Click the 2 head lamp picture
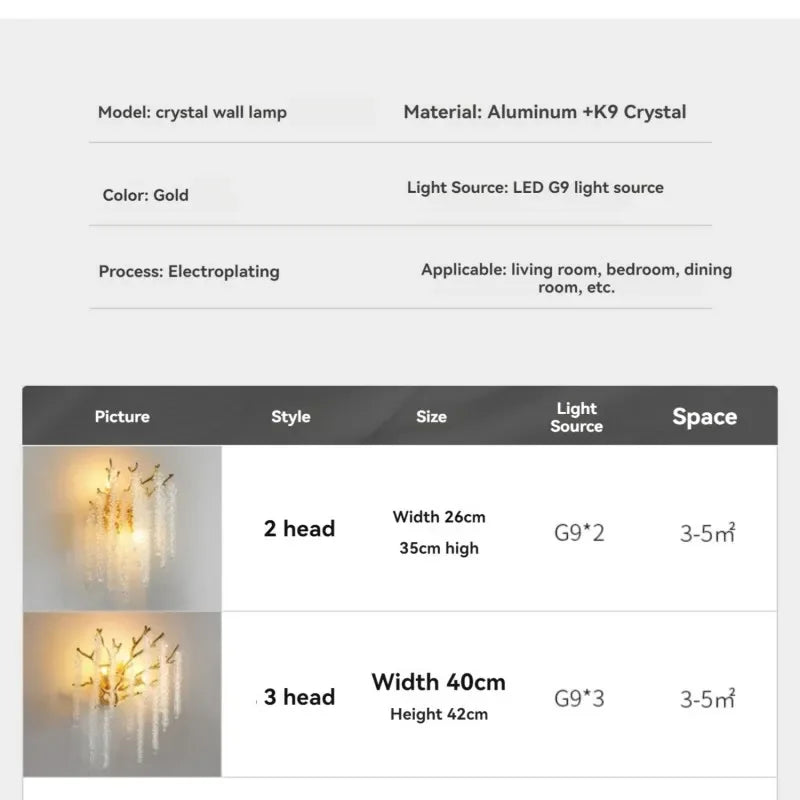The height and width of the screenshot is (800, 800). (x=122, y=528)
